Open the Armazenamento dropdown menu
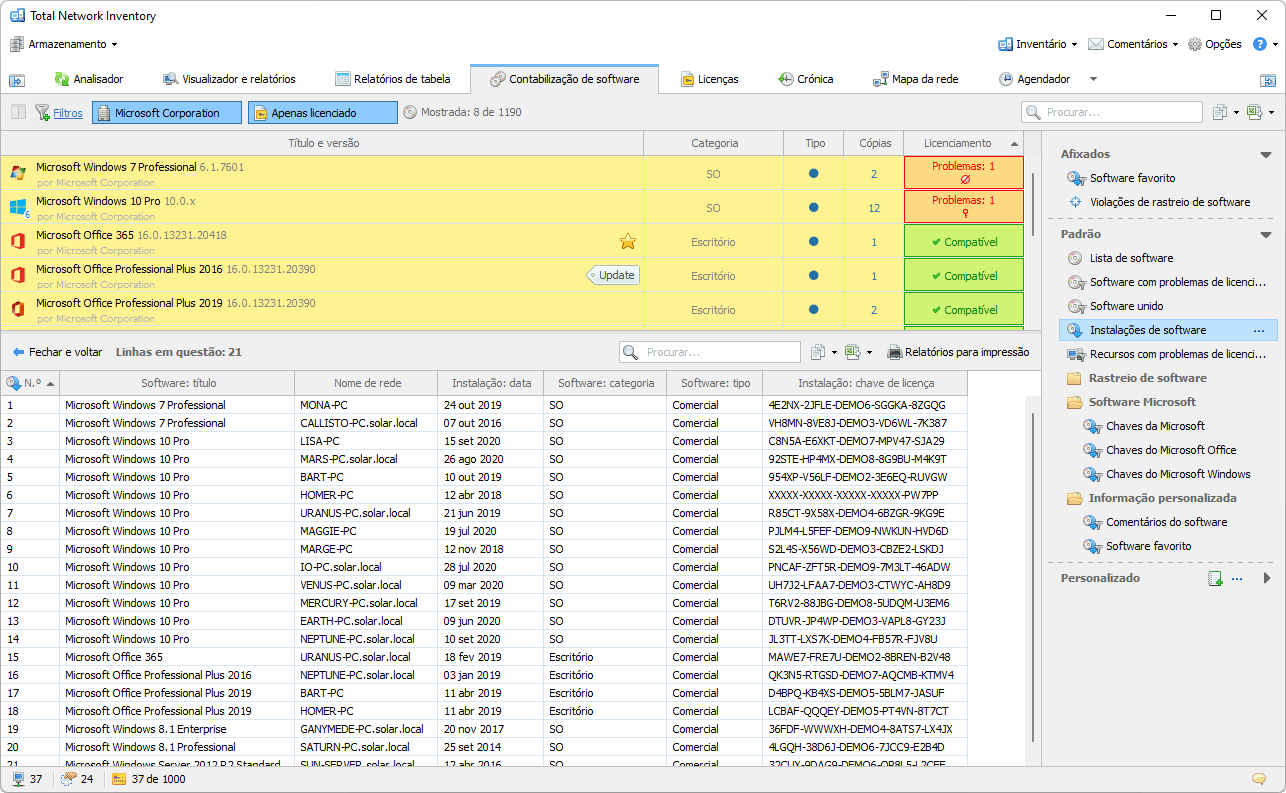Screen dimensions: 1286x793 65,44
